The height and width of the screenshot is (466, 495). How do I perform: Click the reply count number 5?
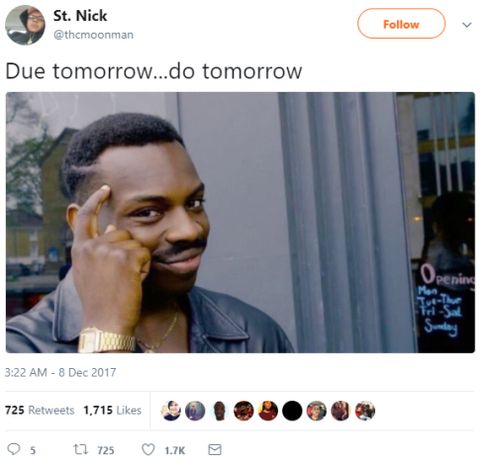pos(33,451)
